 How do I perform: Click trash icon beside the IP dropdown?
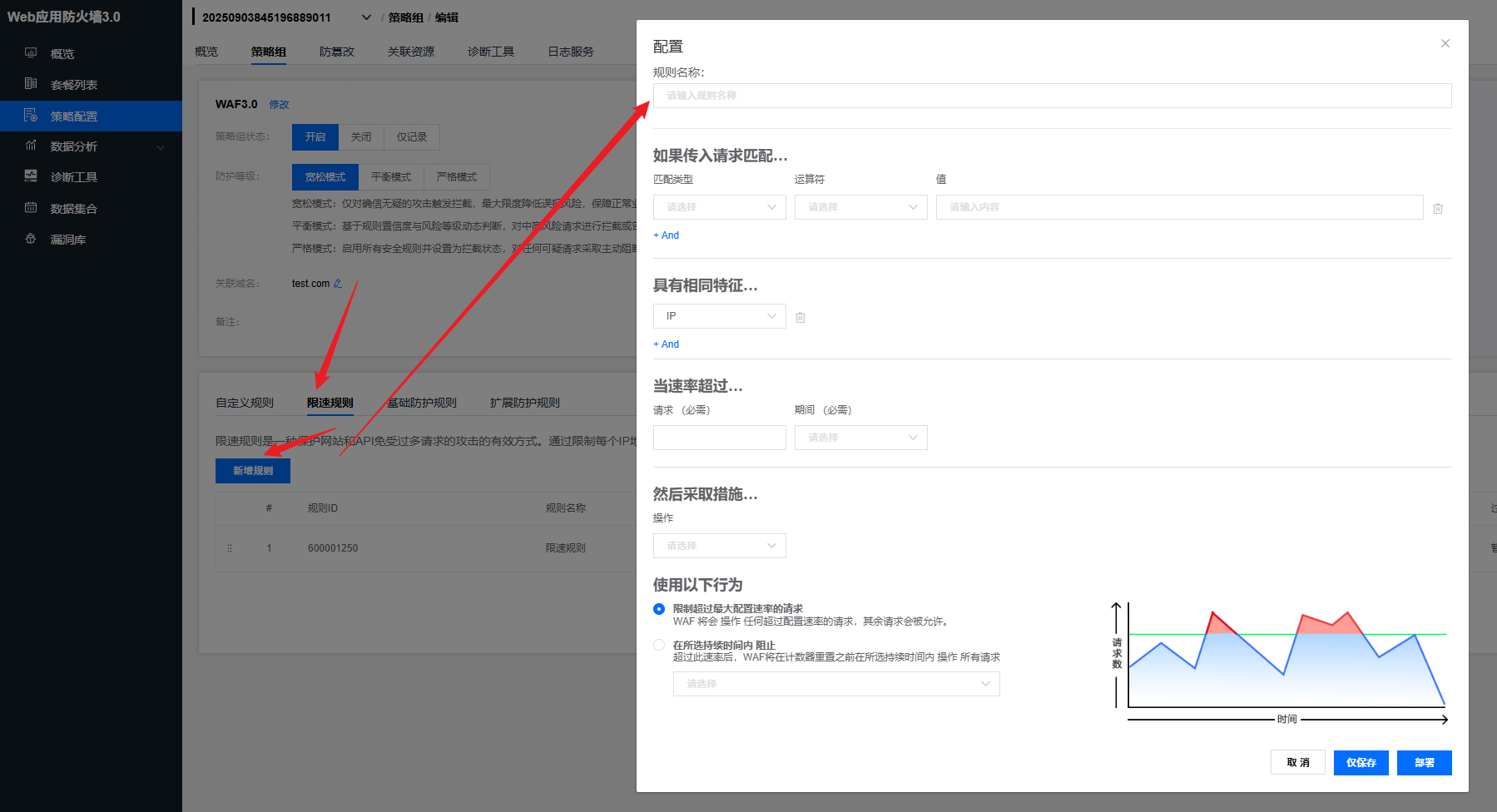click(801, 317)
